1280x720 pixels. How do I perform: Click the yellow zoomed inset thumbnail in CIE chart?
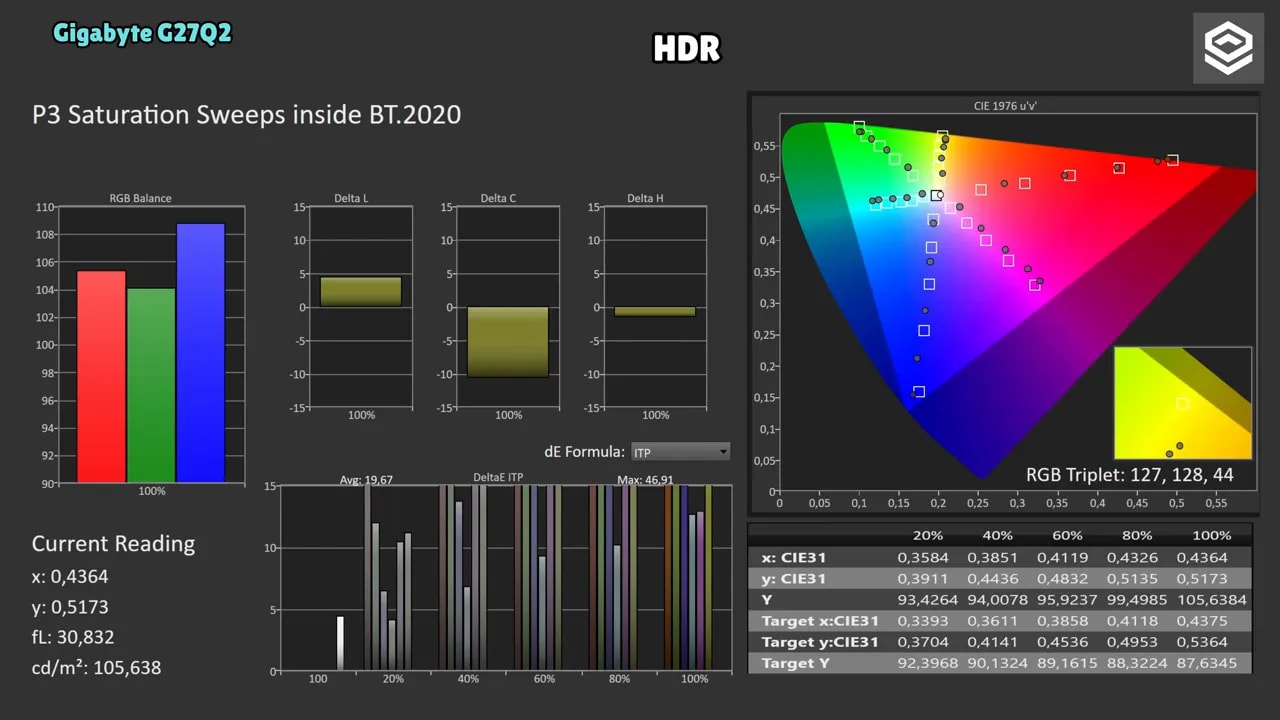pos(1183,403)
